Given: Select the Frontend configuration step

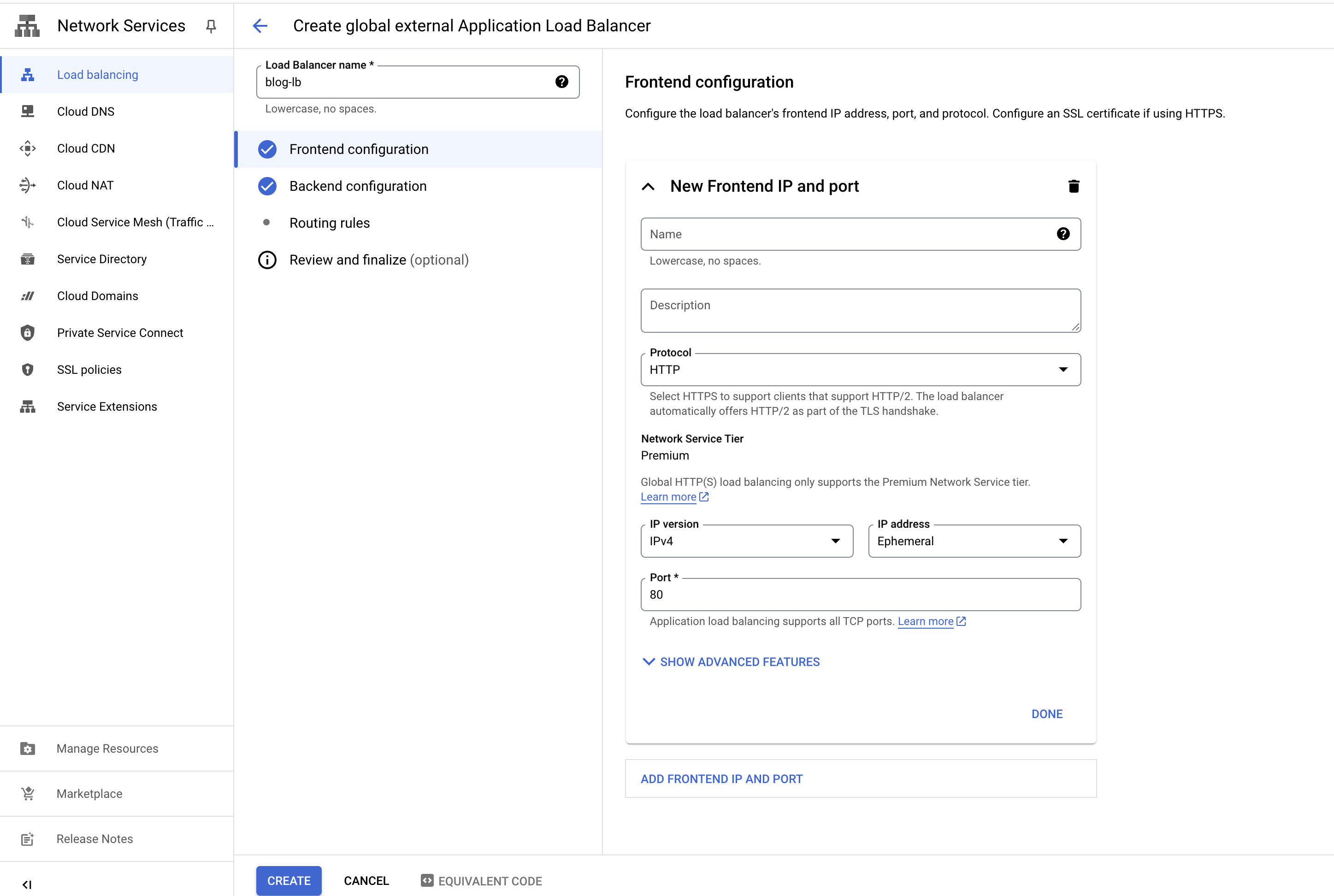Looking at the screenshot, I should (419, 149).
